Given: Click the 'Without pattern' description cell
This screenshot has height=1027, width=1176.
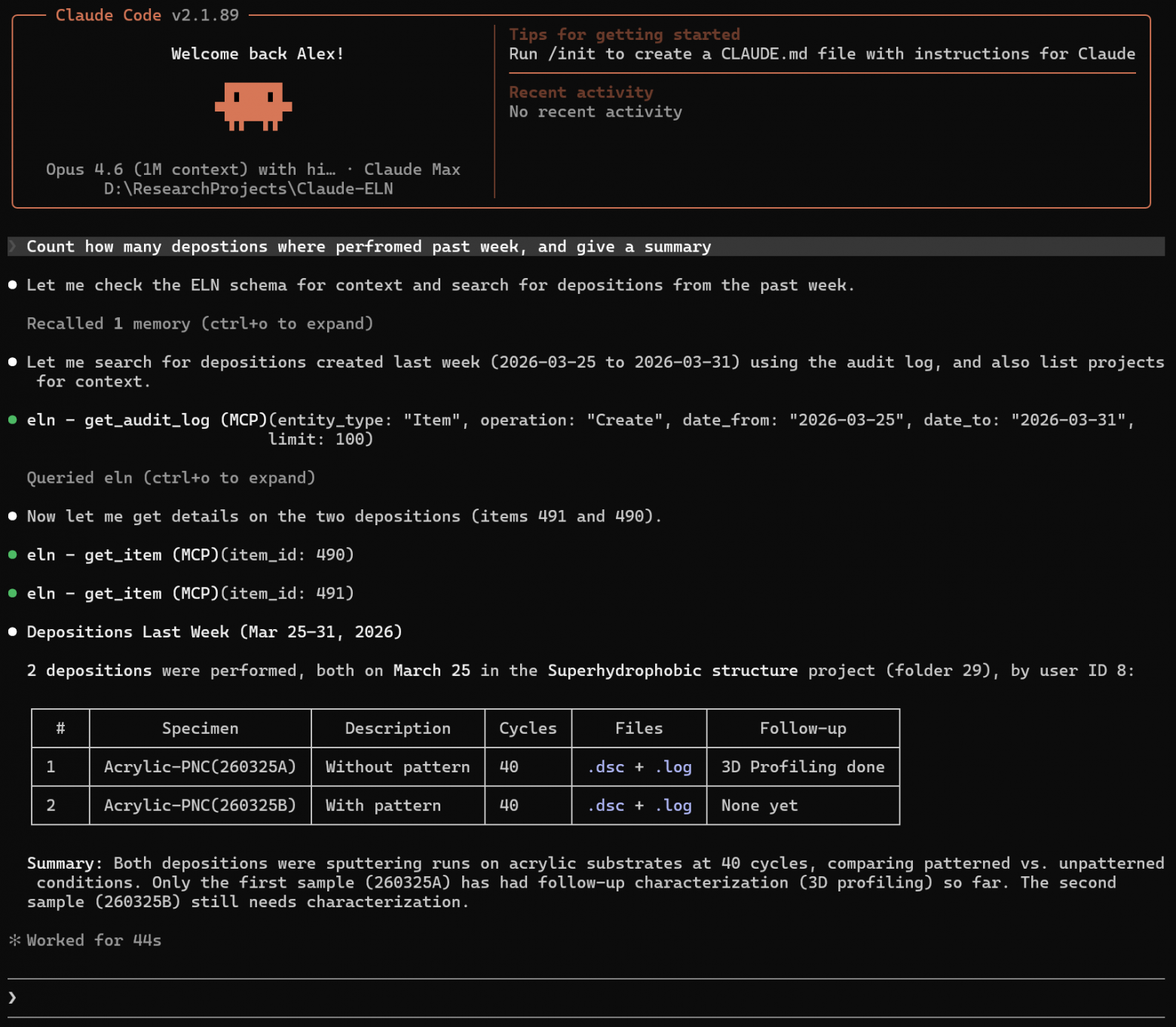Looking at the screenshot, I should pos(398,767).
